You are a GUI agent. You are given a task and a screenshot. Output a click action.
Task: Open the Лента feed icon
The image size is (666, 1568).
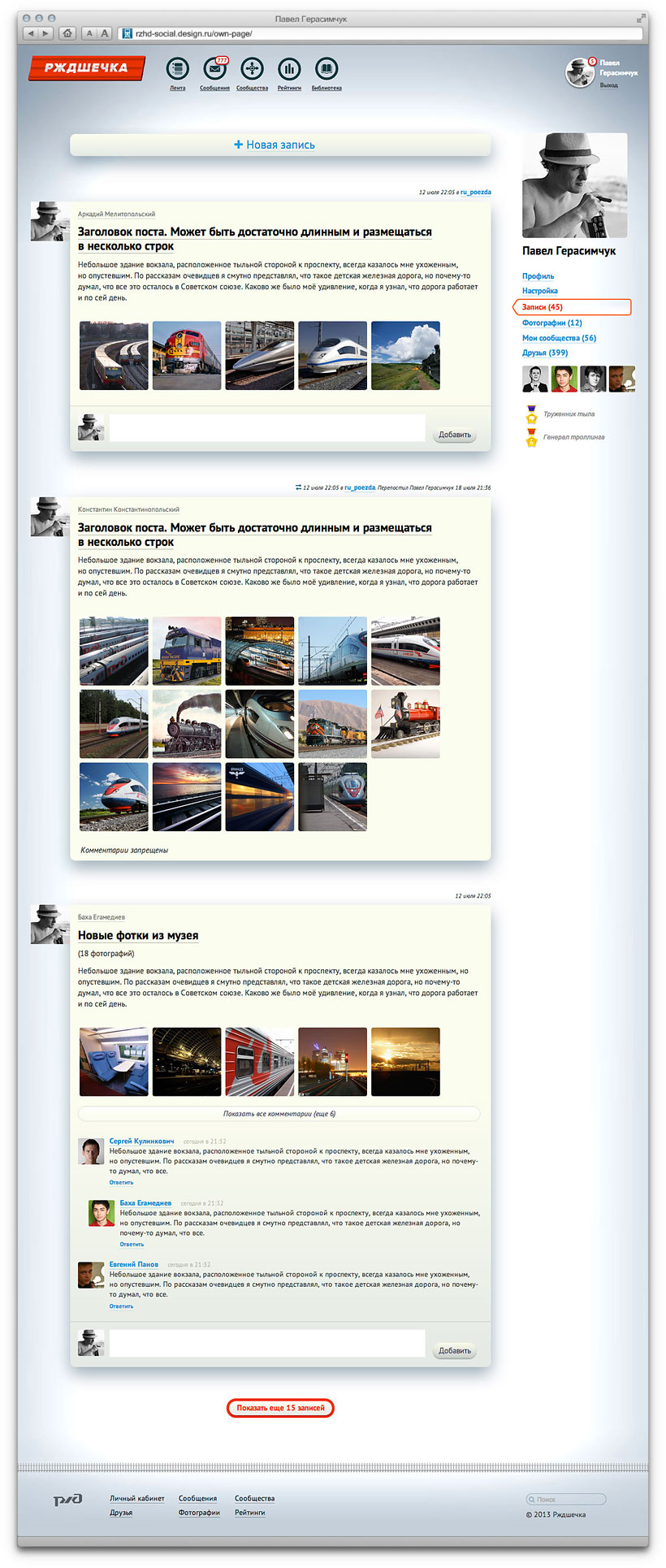pos(177,70)
